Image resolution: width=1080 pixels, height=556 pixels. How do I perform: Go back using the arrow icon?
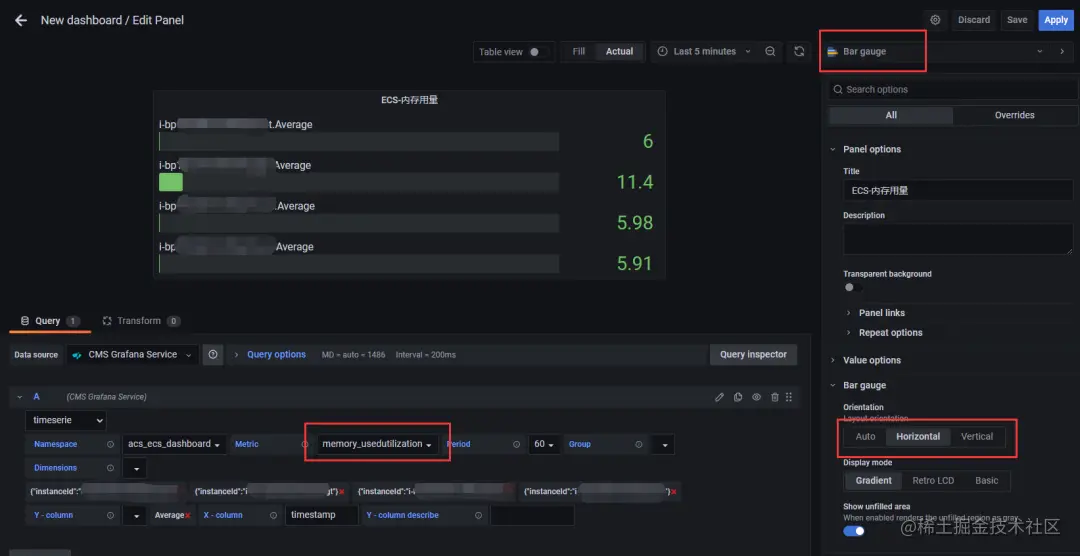[x=21, y=20]
